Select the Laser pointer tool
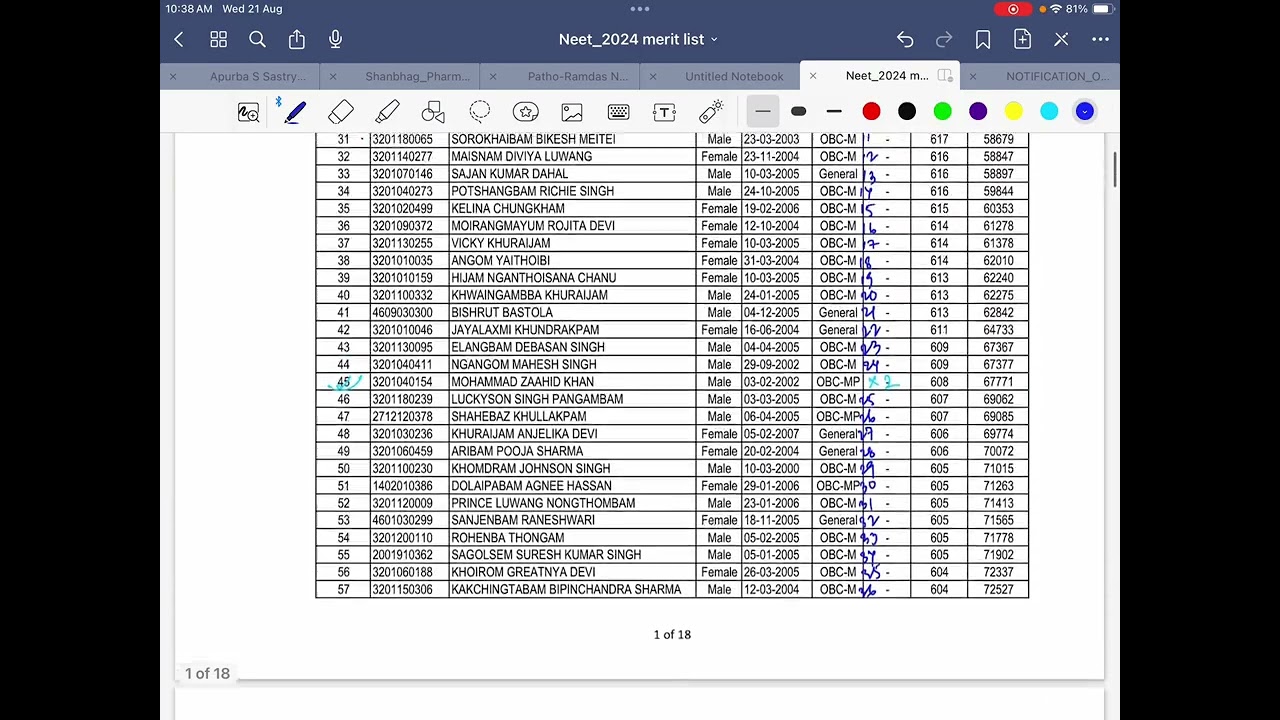 [x=711, y=112]
